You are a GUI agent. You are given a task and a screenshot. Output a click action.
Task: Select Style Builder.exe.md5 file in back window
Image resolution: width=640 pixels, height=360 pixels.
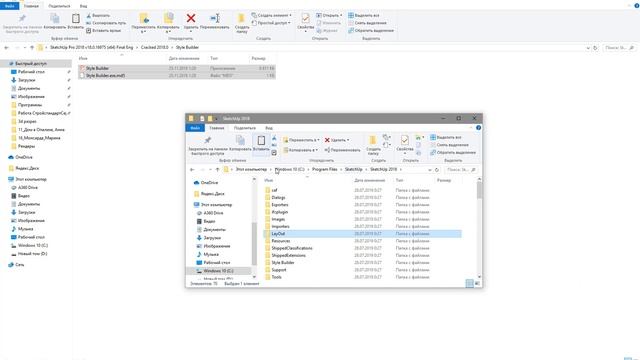[x=177, y=76]
